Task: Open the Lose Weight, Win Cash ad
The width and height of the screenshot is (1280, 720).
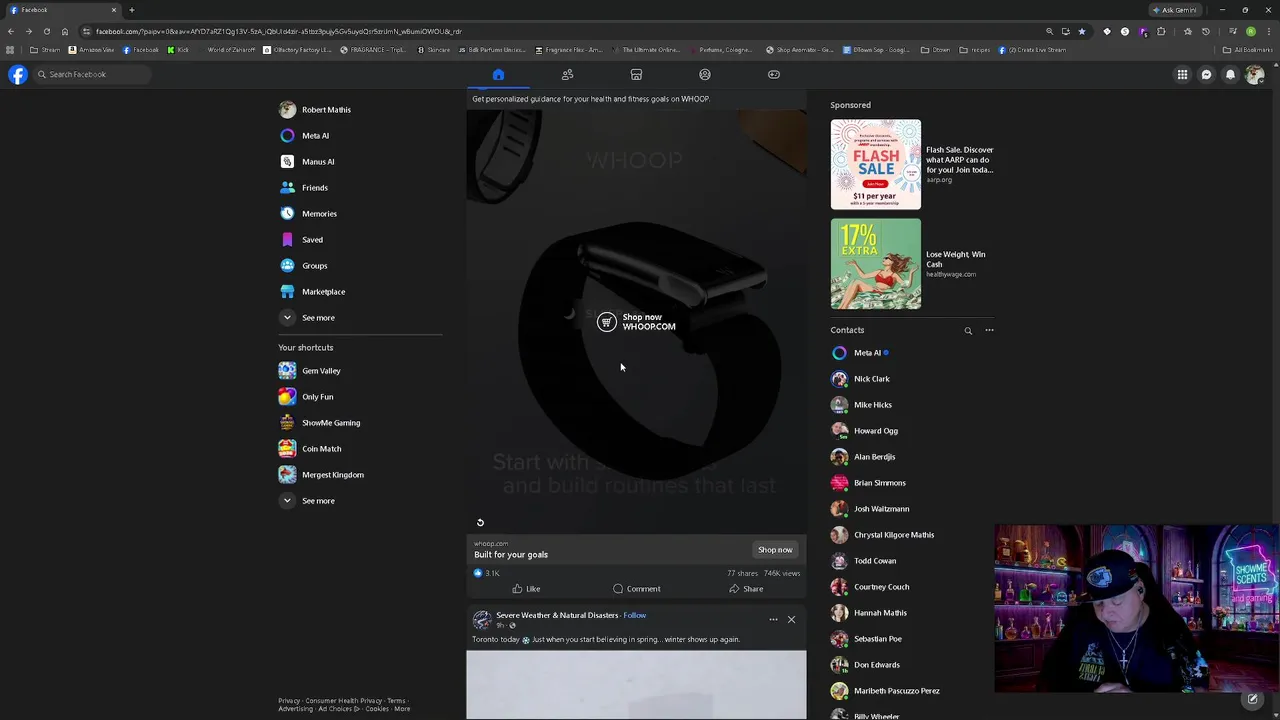Action: pyautogui.click(x=913, y=264)
